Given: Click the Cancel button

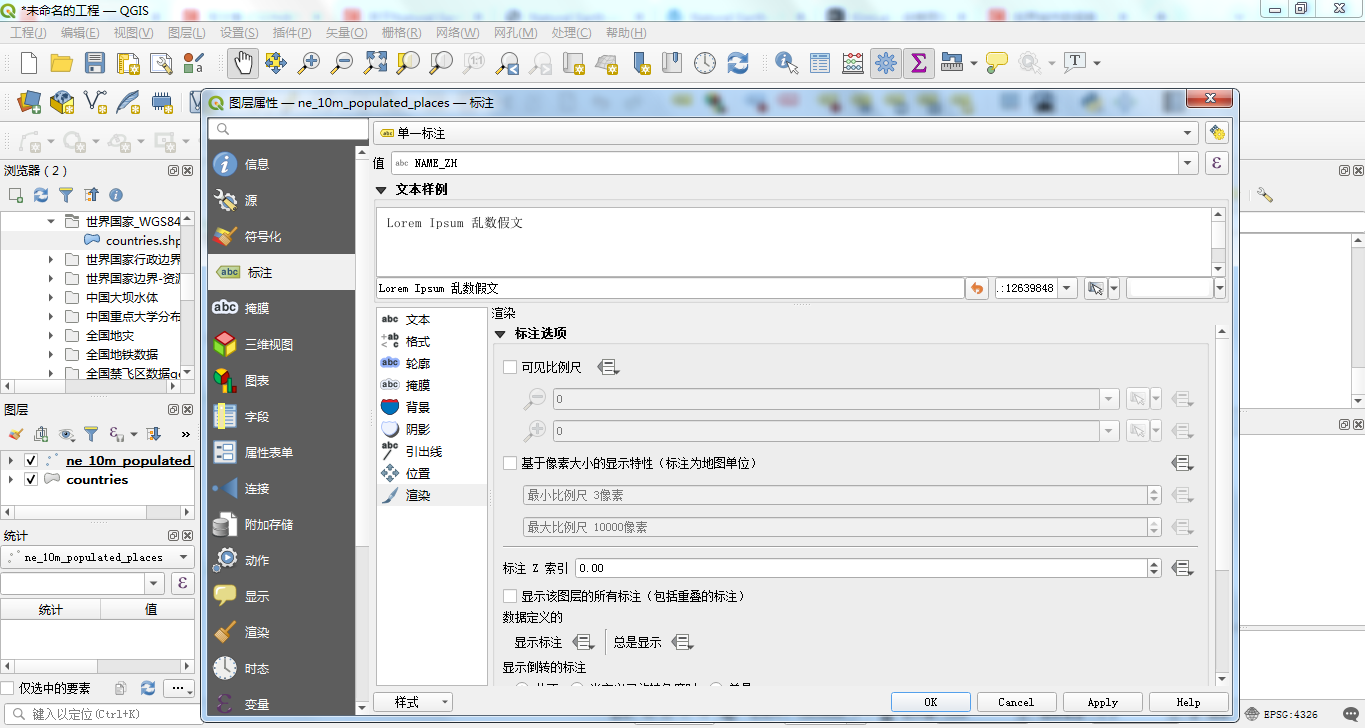Looking at the screenshot, I should tap(1016, 702).
